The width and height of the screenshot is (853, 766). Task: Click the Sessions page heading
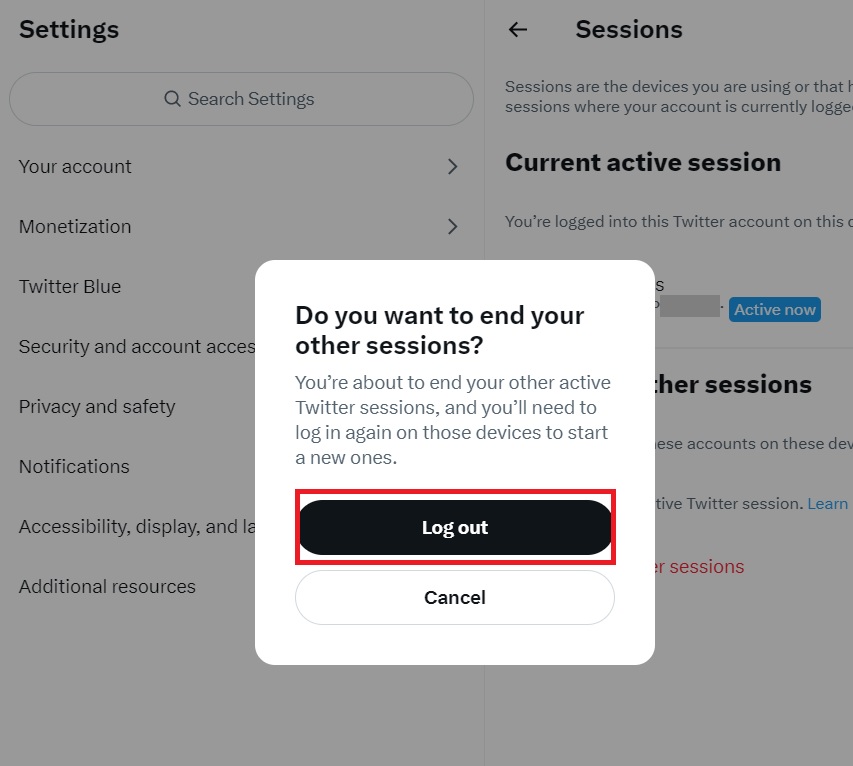tap(629, 29)
